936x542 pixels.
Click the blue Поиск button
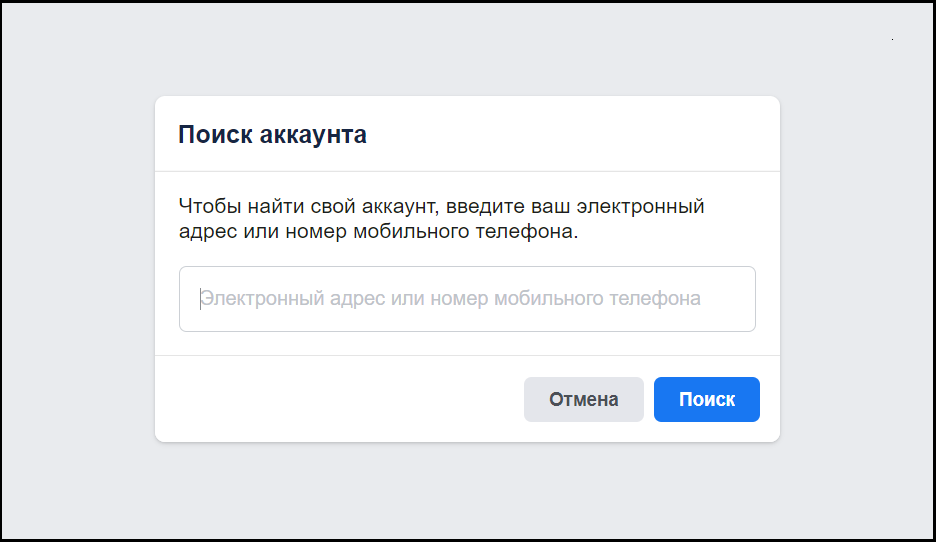(x=707, y=399)
